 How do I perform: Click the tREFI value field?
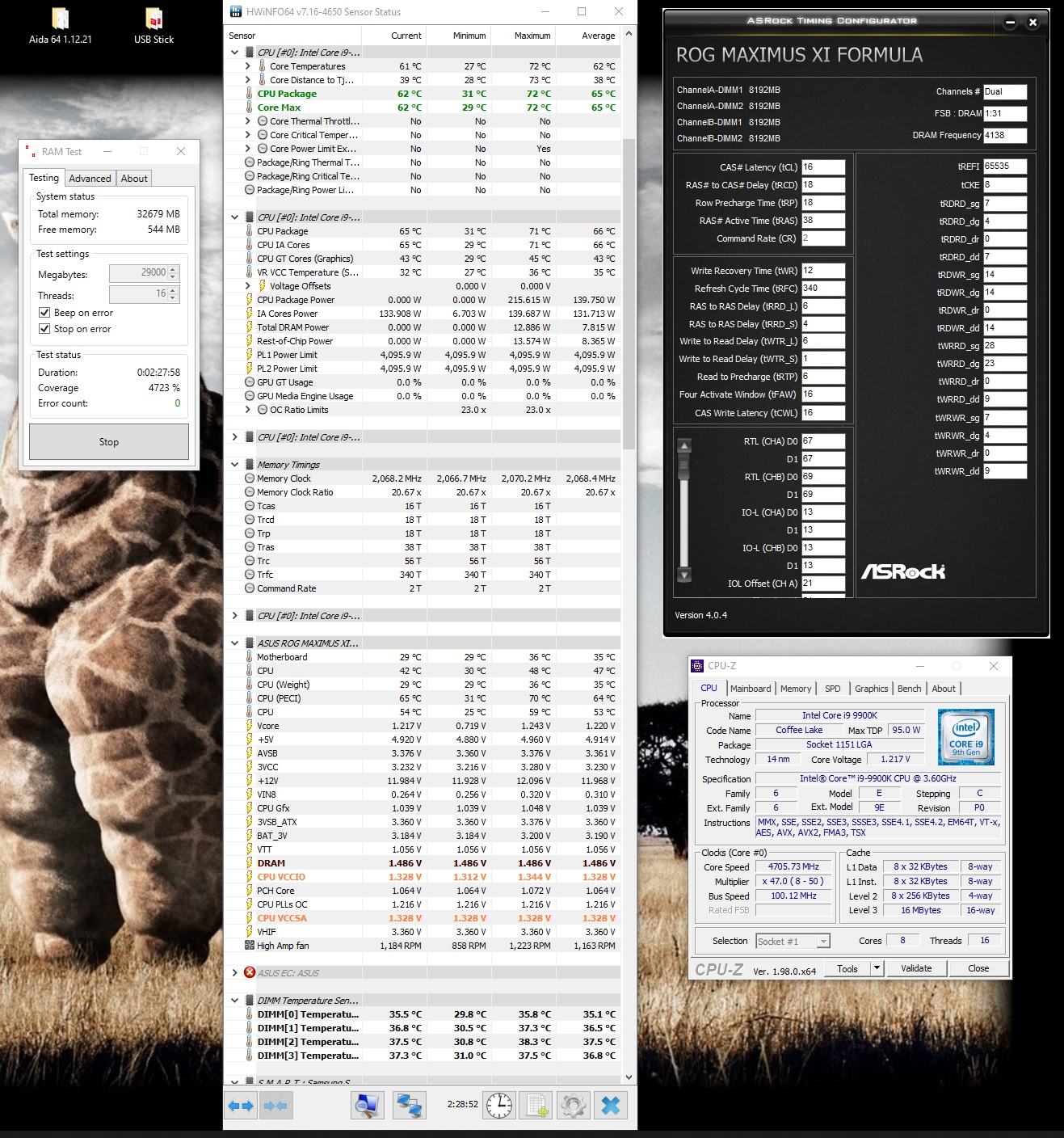1005,166
